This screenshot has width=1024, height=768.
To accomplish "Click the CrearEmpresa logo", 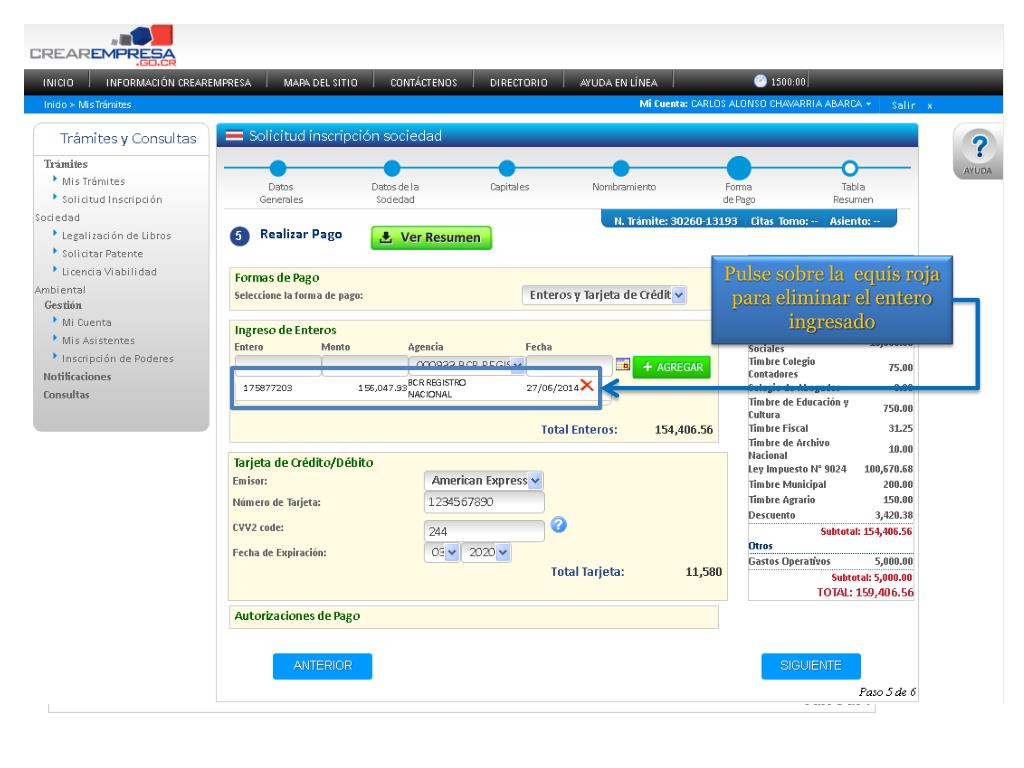I will coord(103,46).
